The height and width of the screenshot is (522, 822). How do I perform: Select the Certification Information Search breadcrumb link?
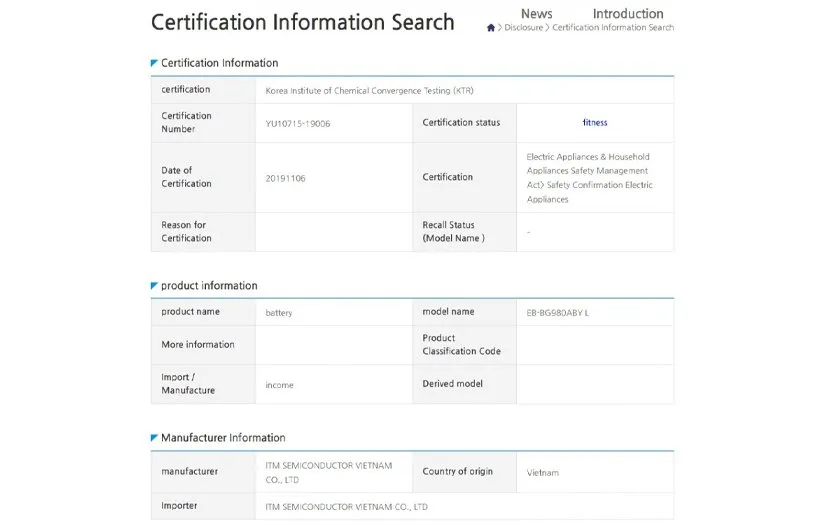(x=613, y=28)
